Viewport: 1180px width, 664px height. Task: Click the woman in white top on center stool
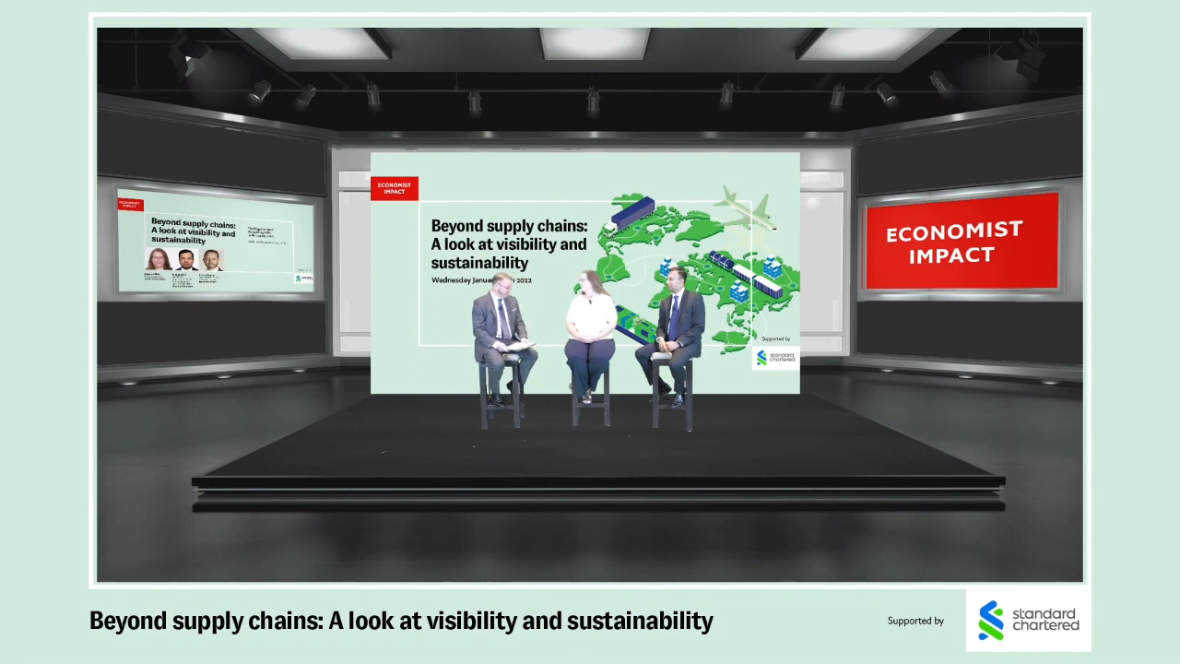[589, 335]
